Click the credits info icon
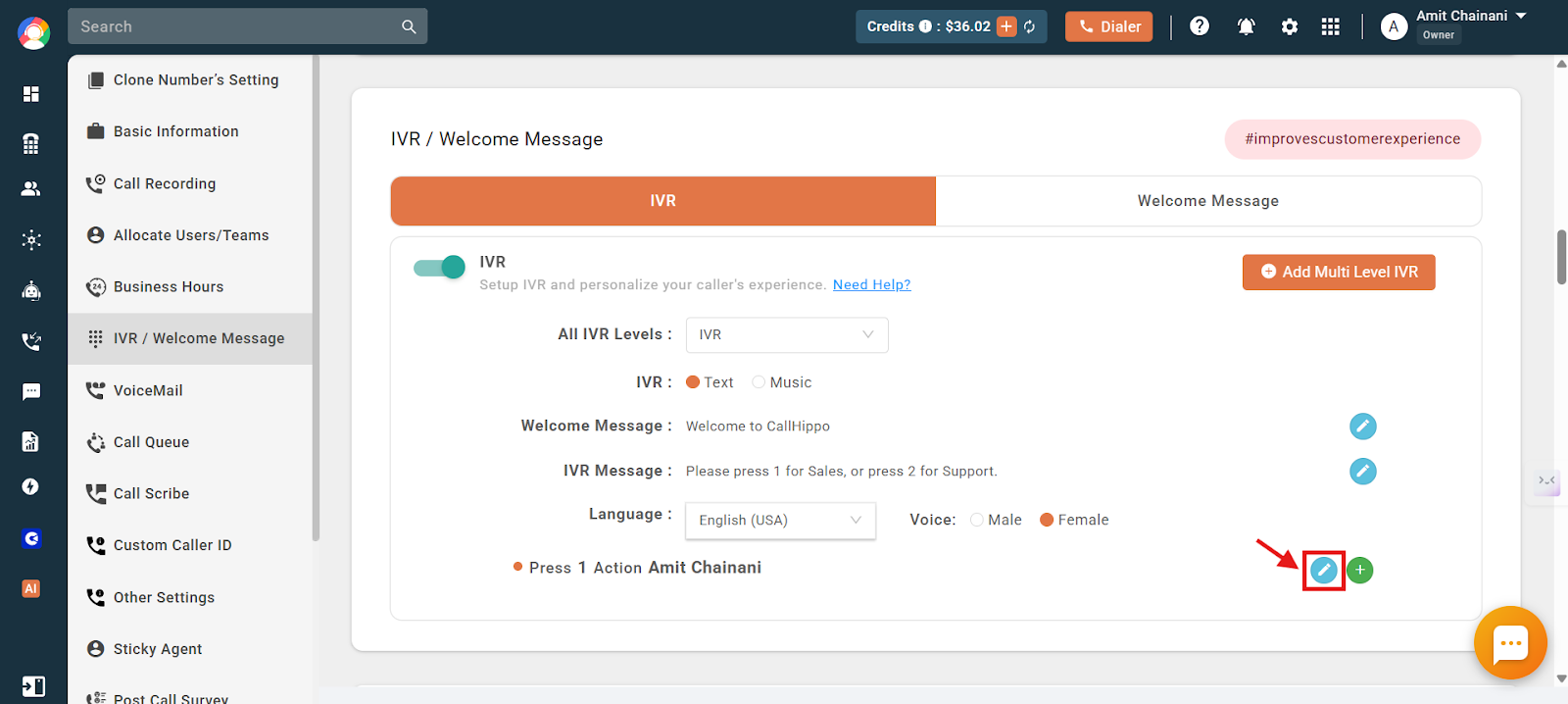Screen dimensions: 1568x704 925,26
